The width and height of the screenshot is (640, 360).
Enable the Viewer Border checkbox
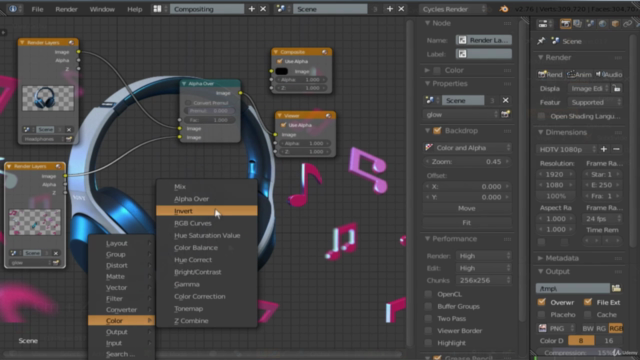[x=428, y=331]
